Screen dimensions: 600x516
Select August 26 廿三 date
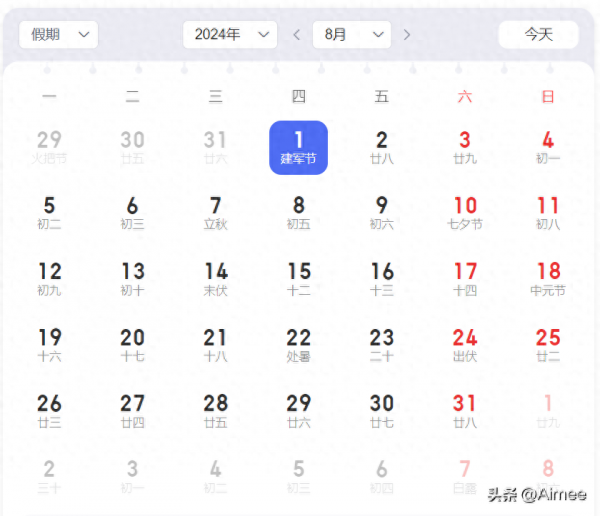[x=49, y=410]
